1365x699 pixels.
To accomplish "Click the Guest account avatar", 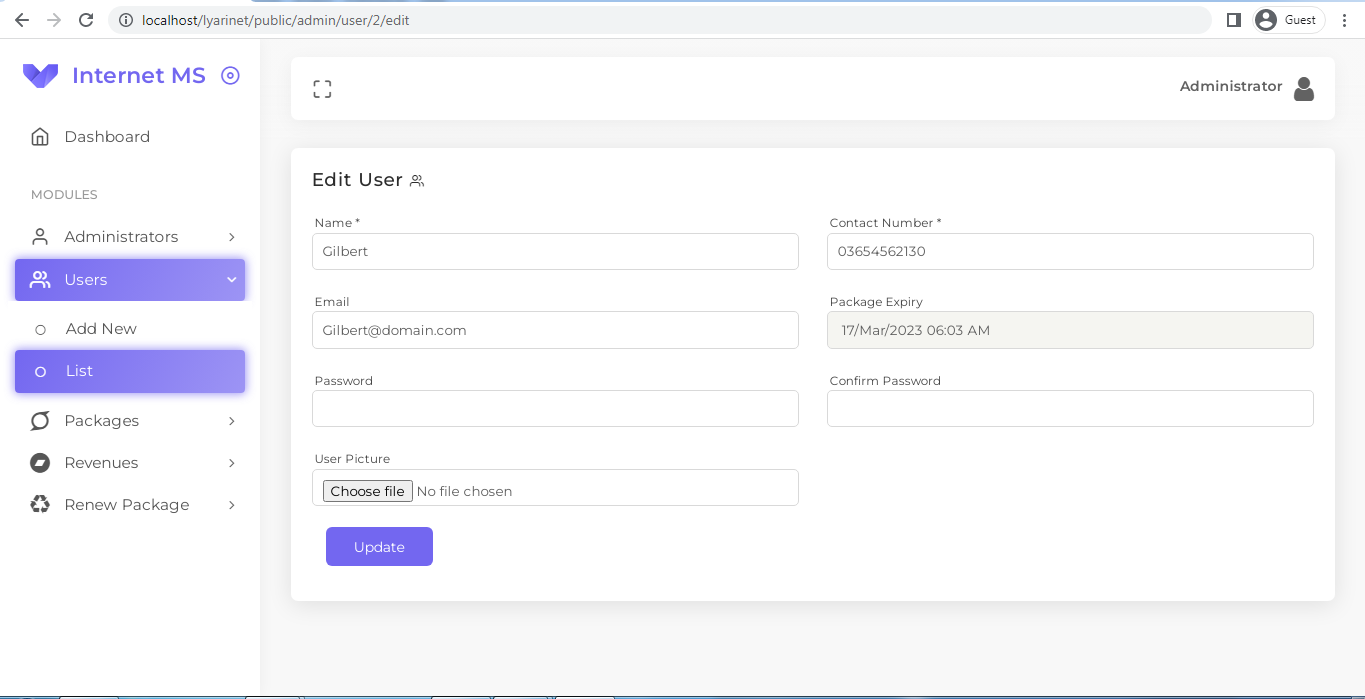I will tap(1267, 19).
